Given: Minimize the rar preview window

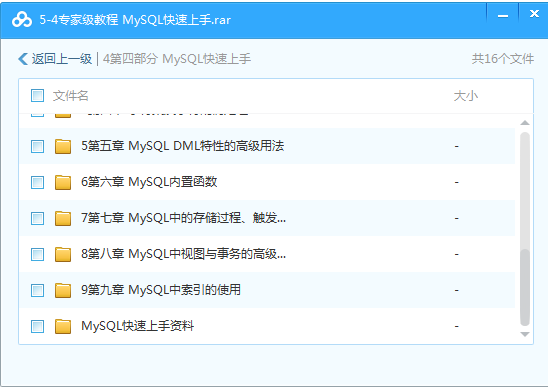Looking at the screenshot, I should pos(503,16).
